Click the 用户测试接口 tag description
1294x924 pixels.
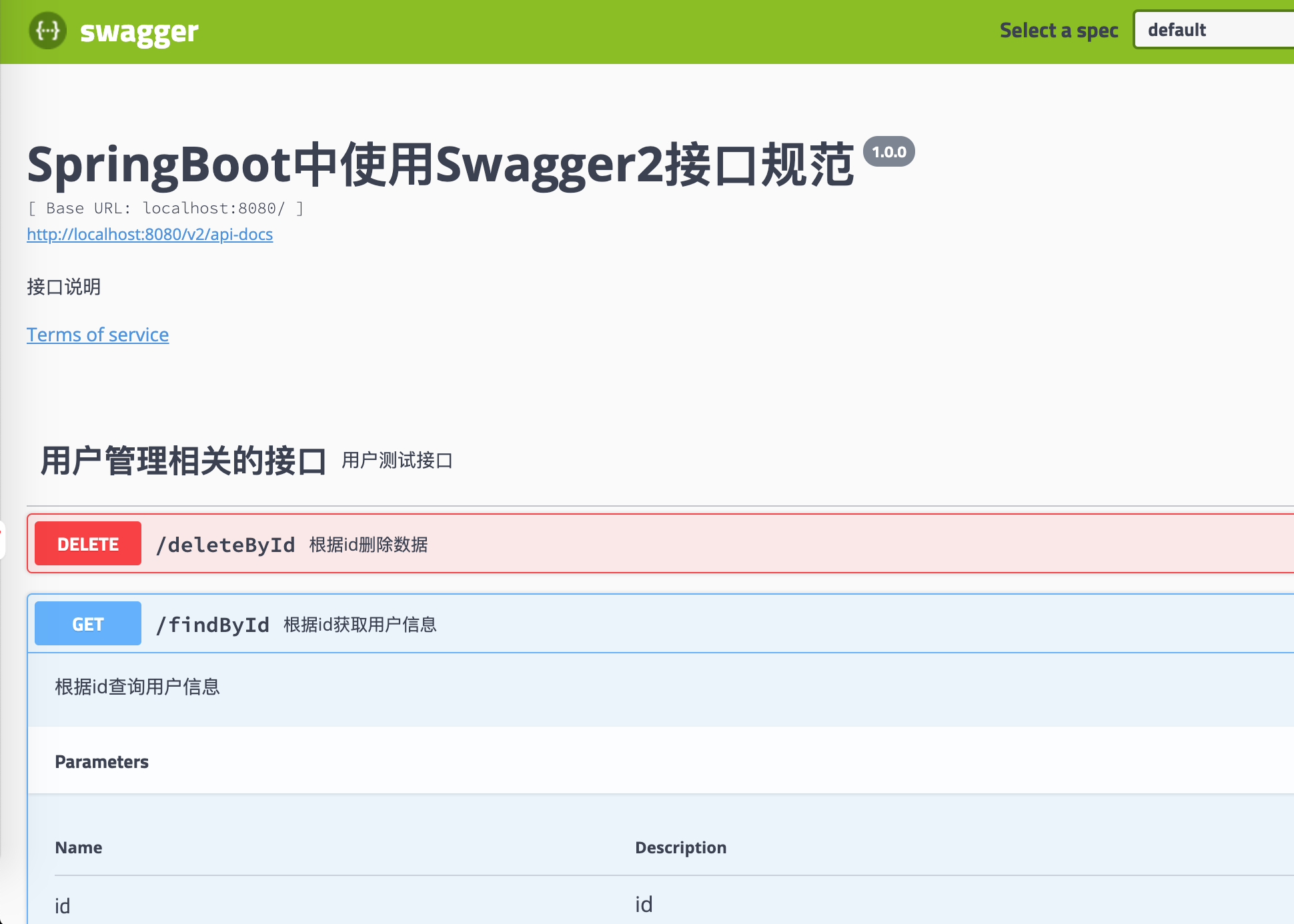(397, 460)
